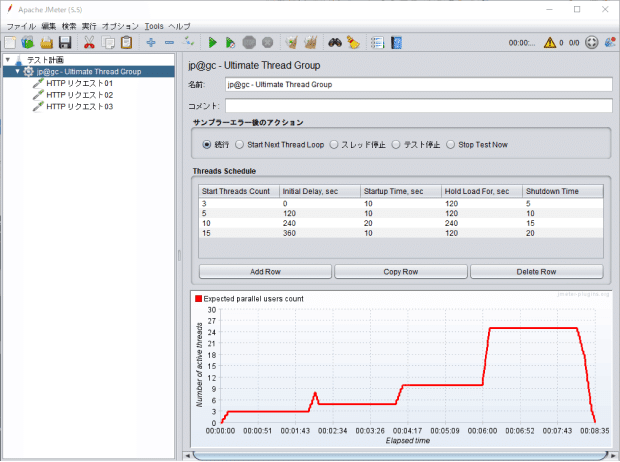Open the help book icon
Viewport: 620px width, 462px height.
(396, 42)
